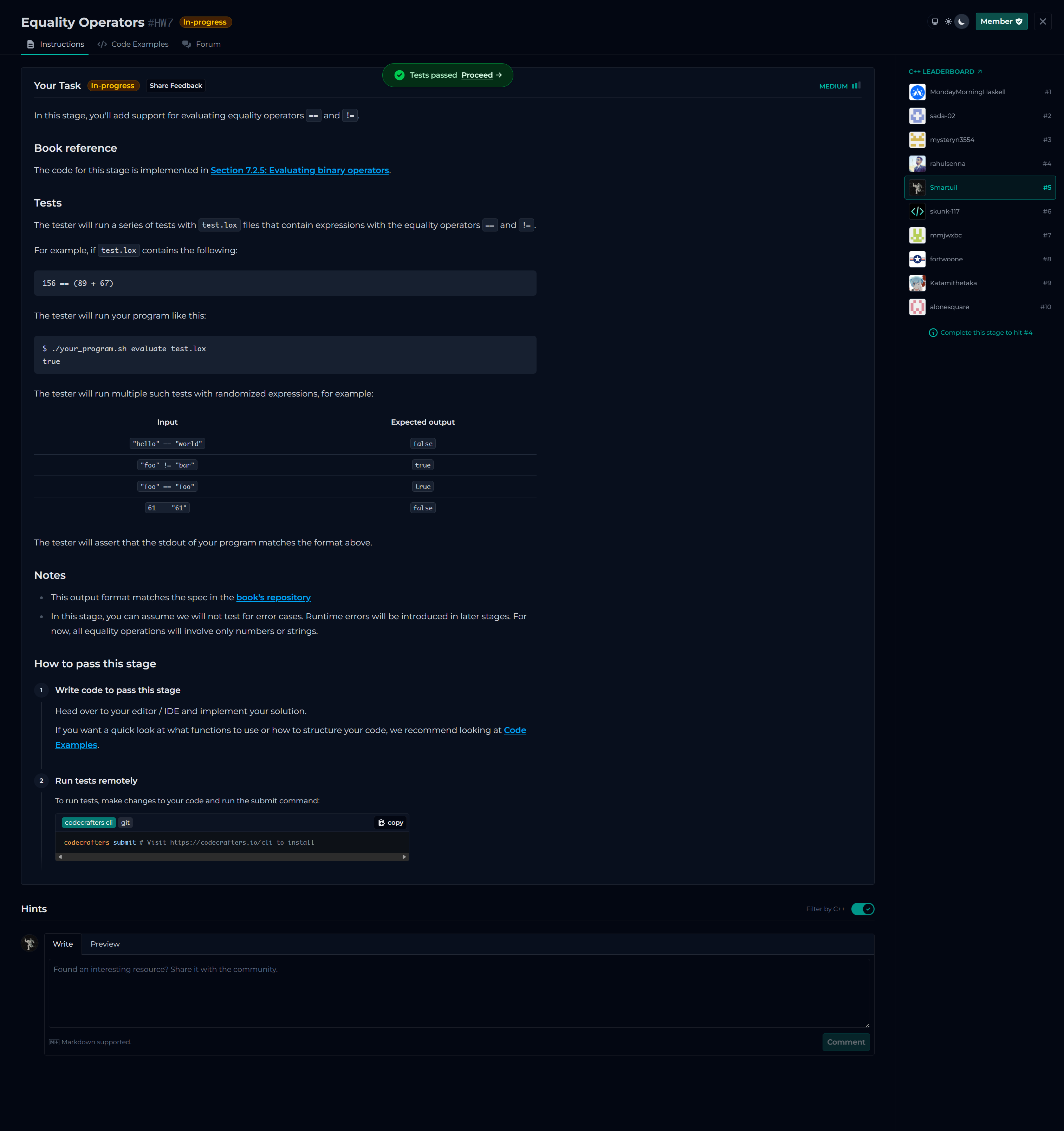This screenshot has height=1131, width=1064.
Task: Click the Share Feedback button
Action: tap(175, 86)
